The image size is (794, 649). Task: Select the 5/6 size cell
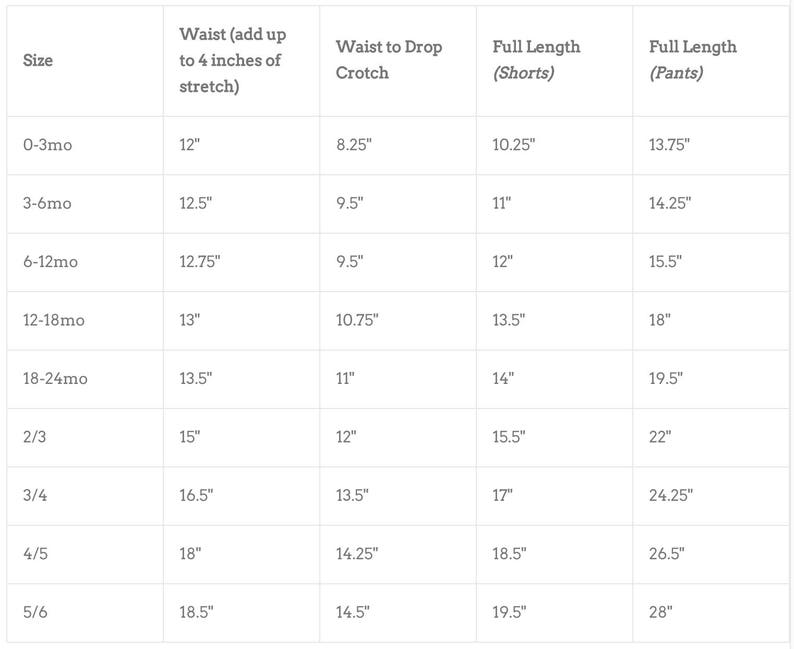click(35, 612)
